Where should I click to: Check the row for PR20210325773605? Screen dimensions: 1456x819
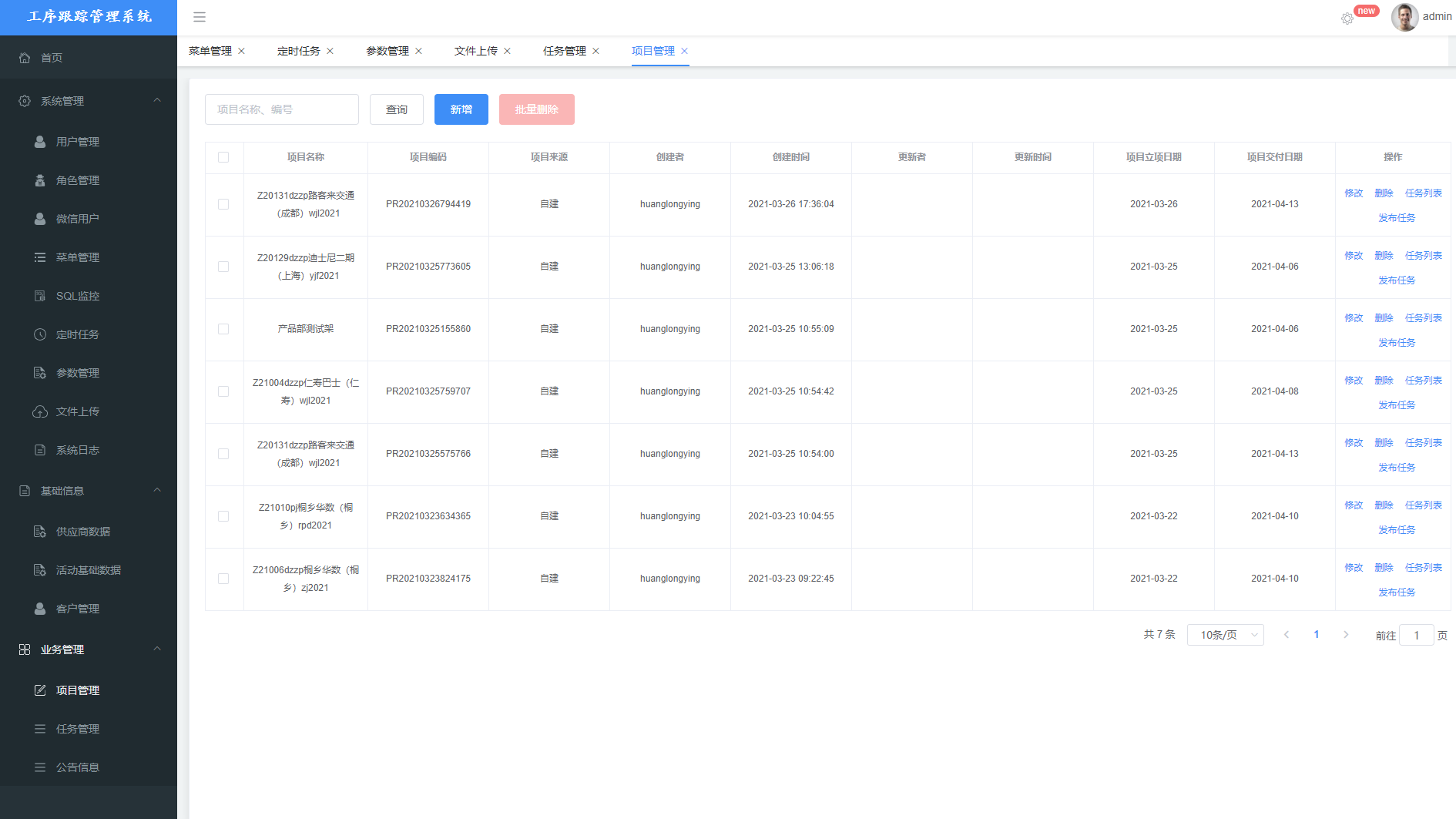[223, 267]
